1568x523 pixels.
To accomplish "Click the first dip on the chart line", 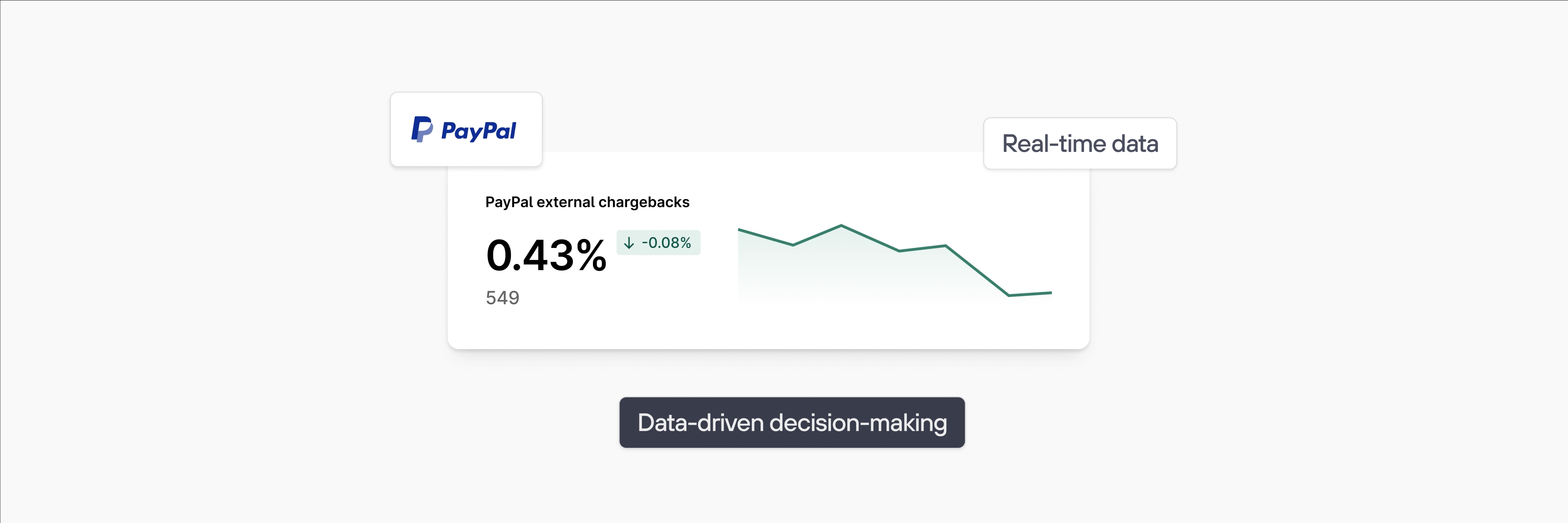I will coord(793,245).
